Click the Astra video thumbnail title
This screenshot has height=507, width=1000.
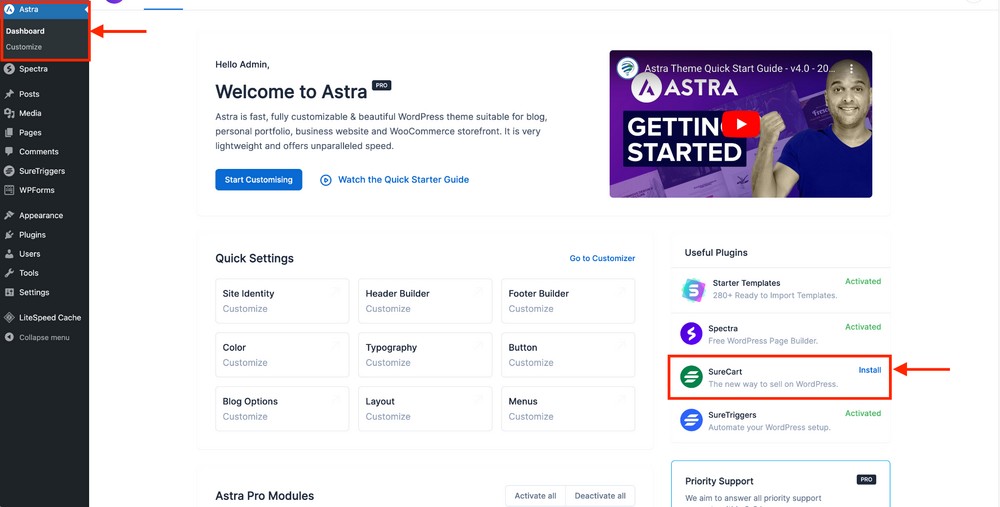coord(739,68)
